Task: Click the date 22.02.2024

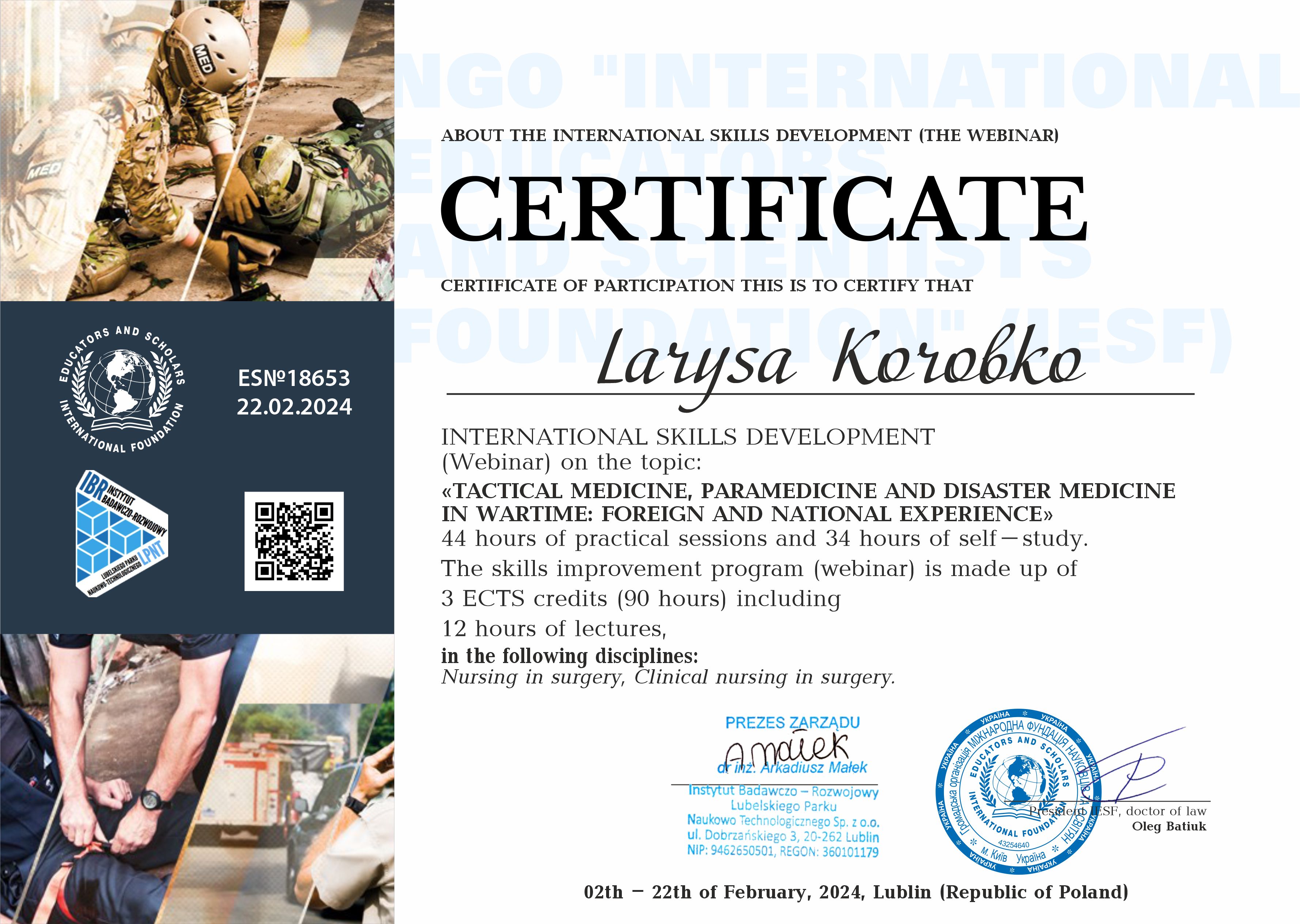Action: (x=294, y=407)
